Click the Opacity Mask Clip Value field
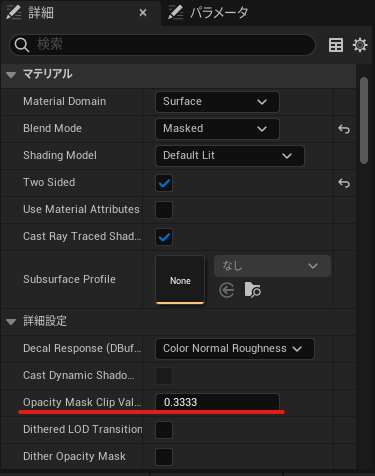Image resolution: width=375 pixels, height=476 pixels. [217, 402]
